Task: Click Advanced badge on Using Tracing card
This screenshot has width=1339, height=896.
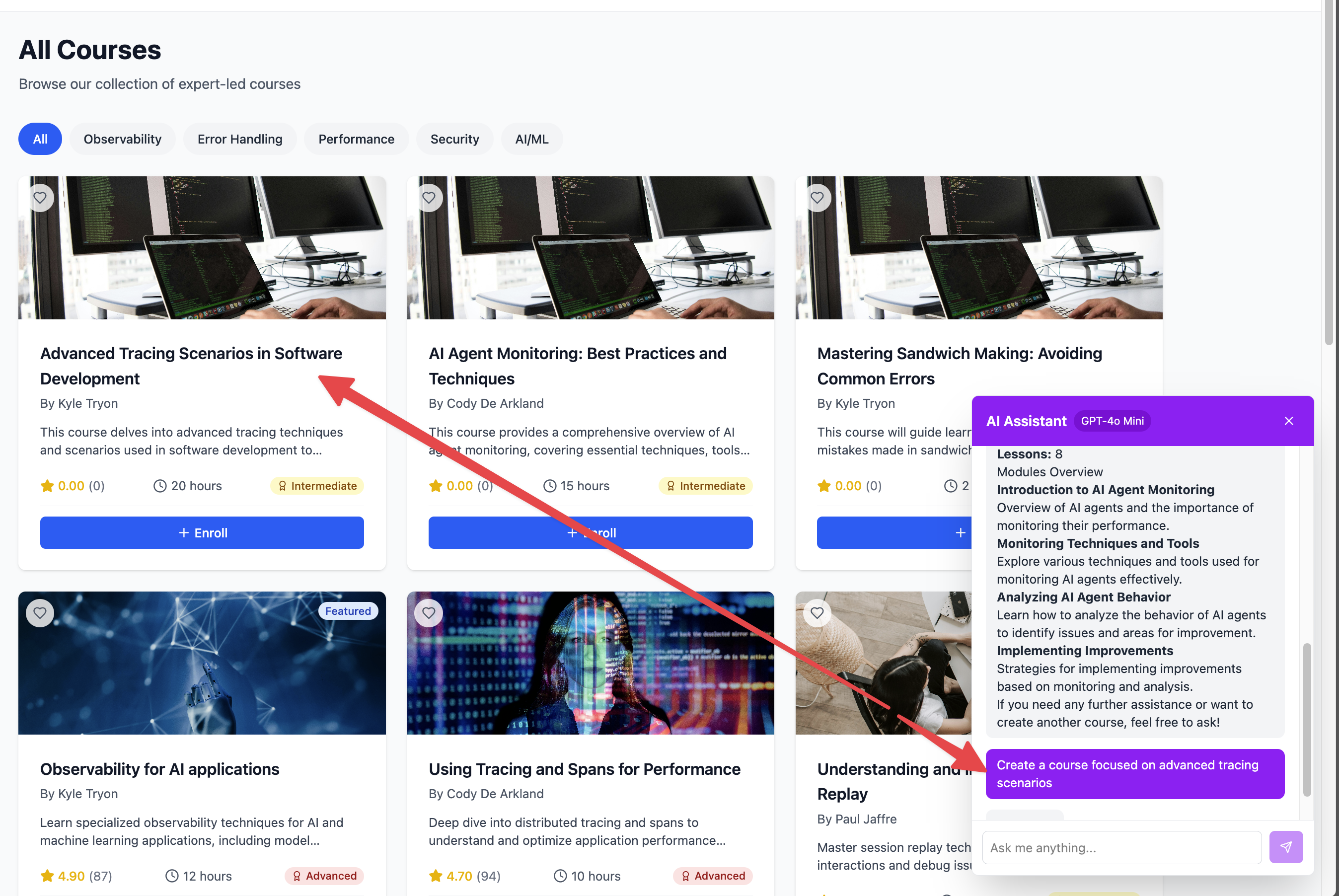Action: [713, 876]
